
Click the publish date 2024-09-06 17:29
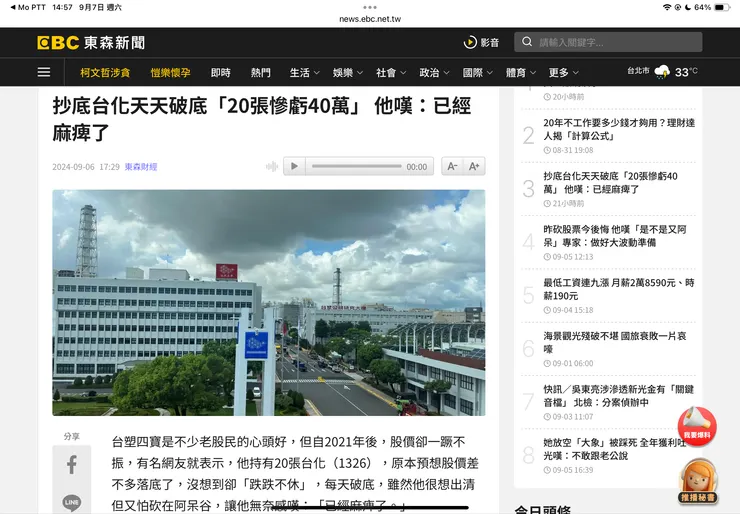[x=86, y=167]
